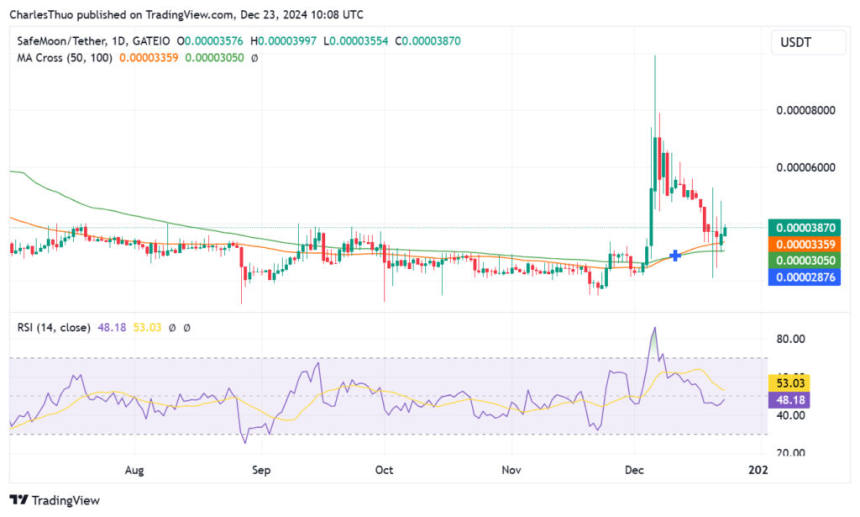Image resolution: width=860 pixels, height=517 pixels.
Task: Click the 0.00008000 level on the price scale
Action: coord(806,110)
